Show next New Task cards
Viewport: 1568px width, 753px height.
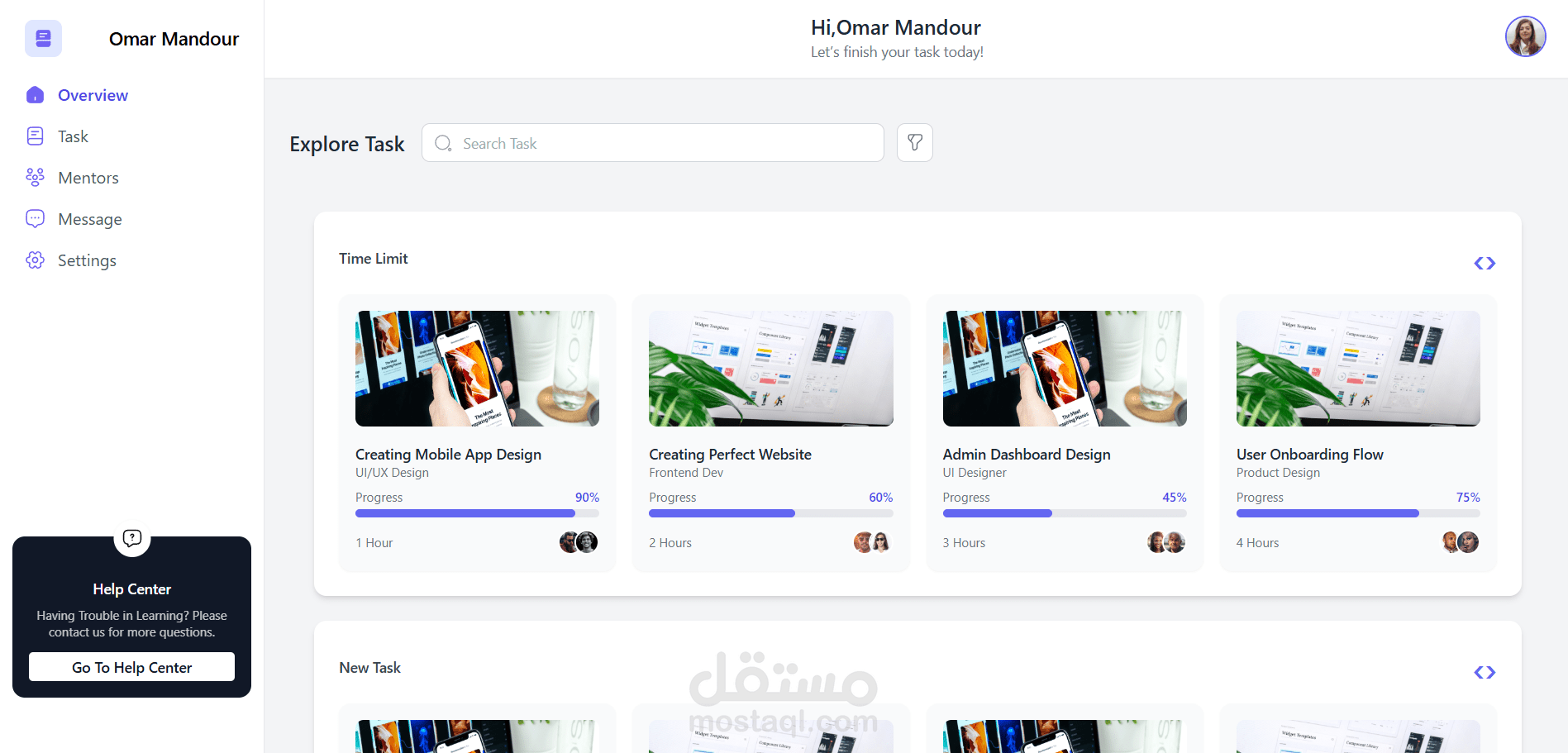tap(1491, 672)
